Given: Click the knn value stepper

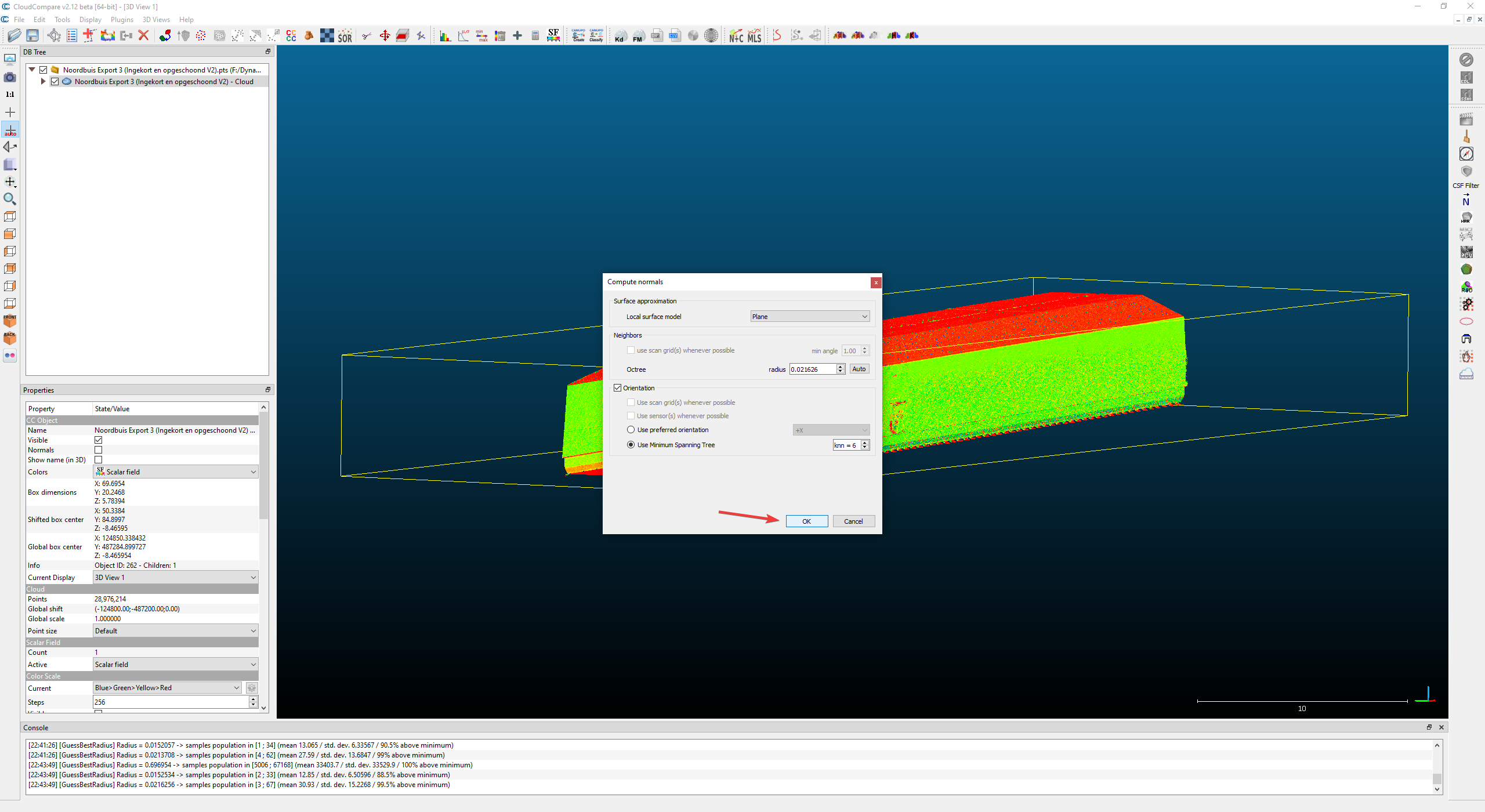Looking at the screenshot, I should click(x=864, y=445).
